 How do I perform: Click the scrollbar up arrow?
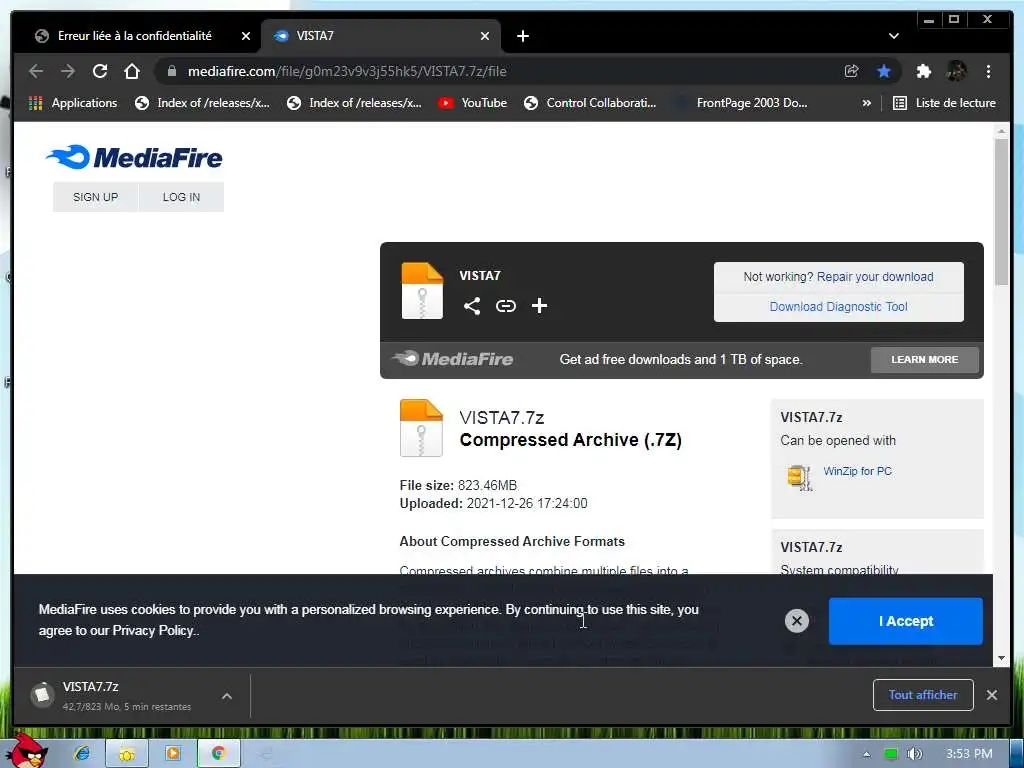click(x=1001, y=132)
